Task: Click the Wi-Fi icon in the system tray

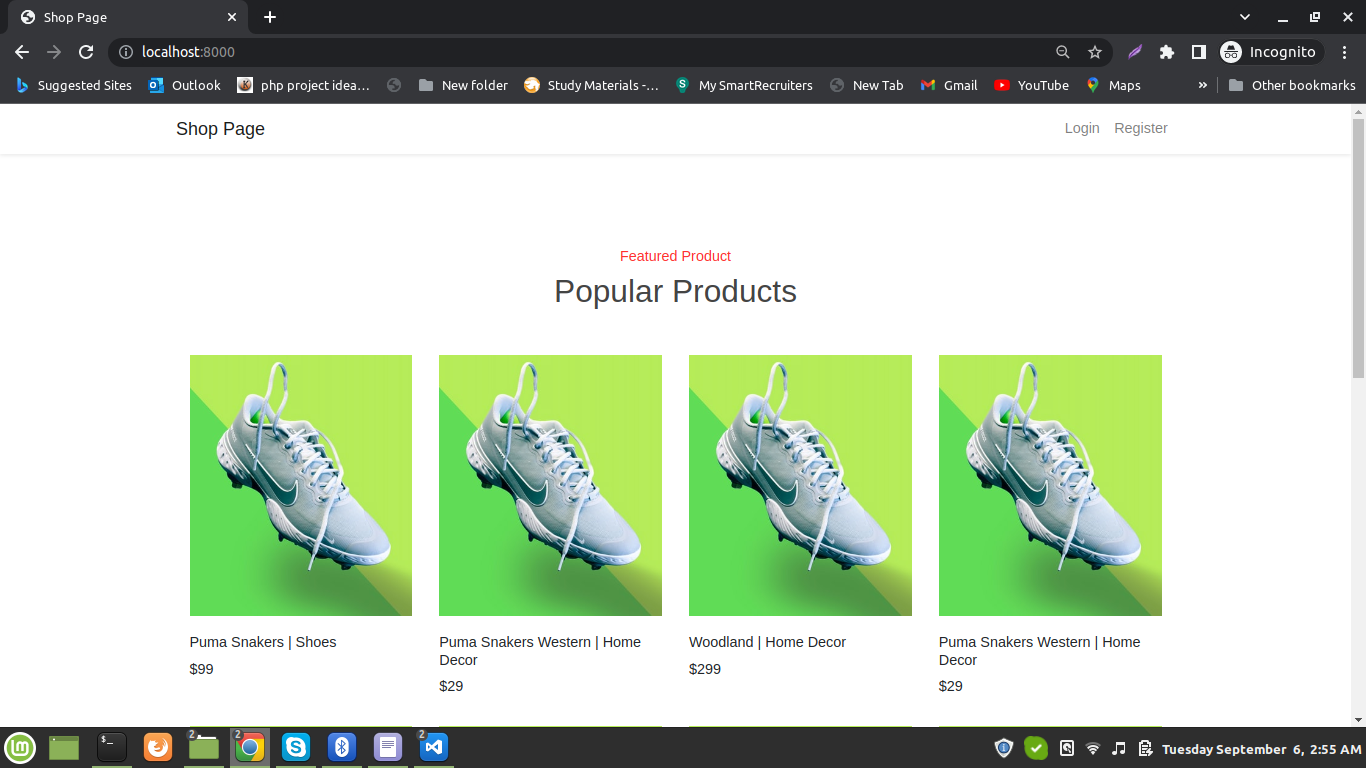Action: coord(1092,747)
